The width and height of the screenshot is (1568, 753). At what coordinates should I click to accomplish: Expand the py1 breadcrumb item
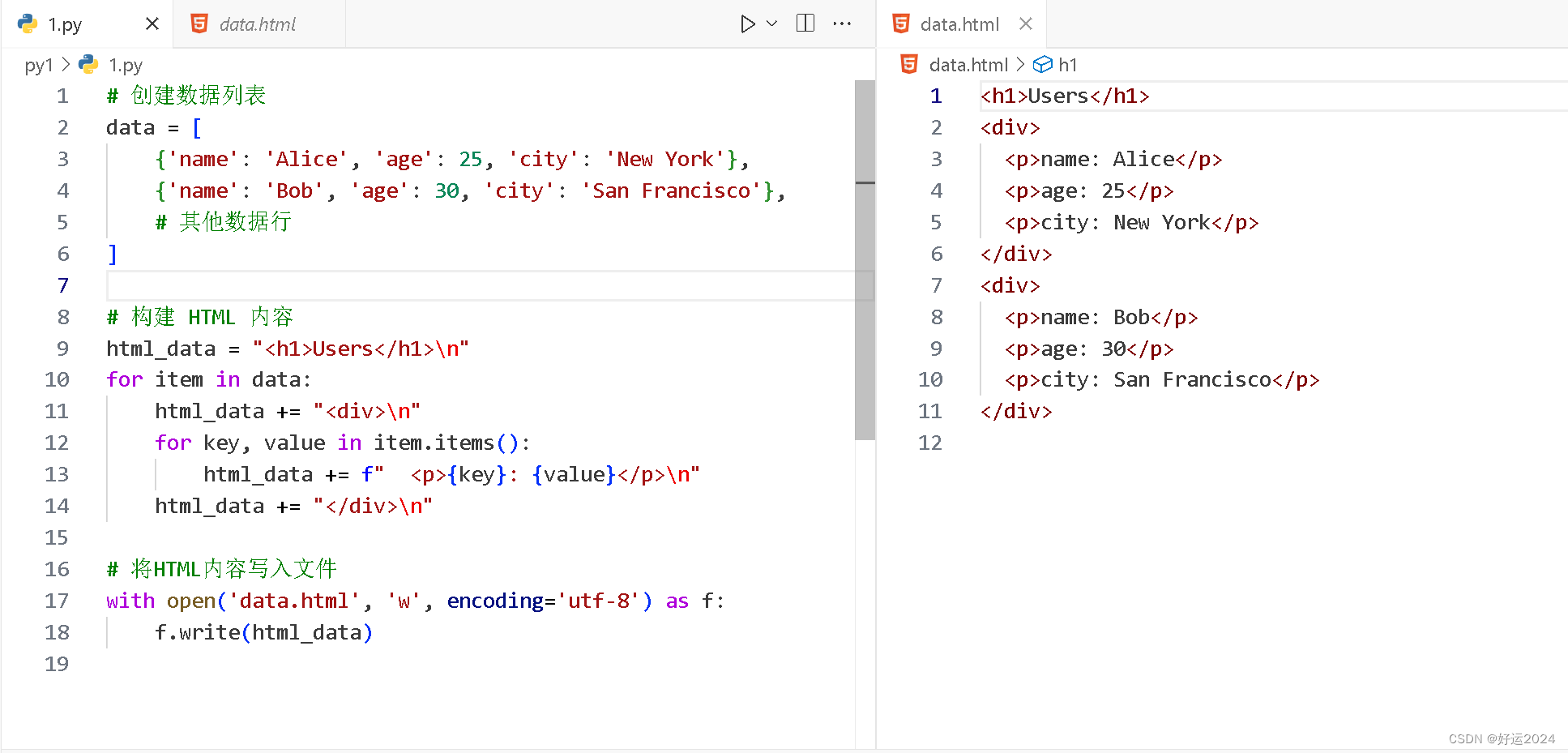coord(38,64)
